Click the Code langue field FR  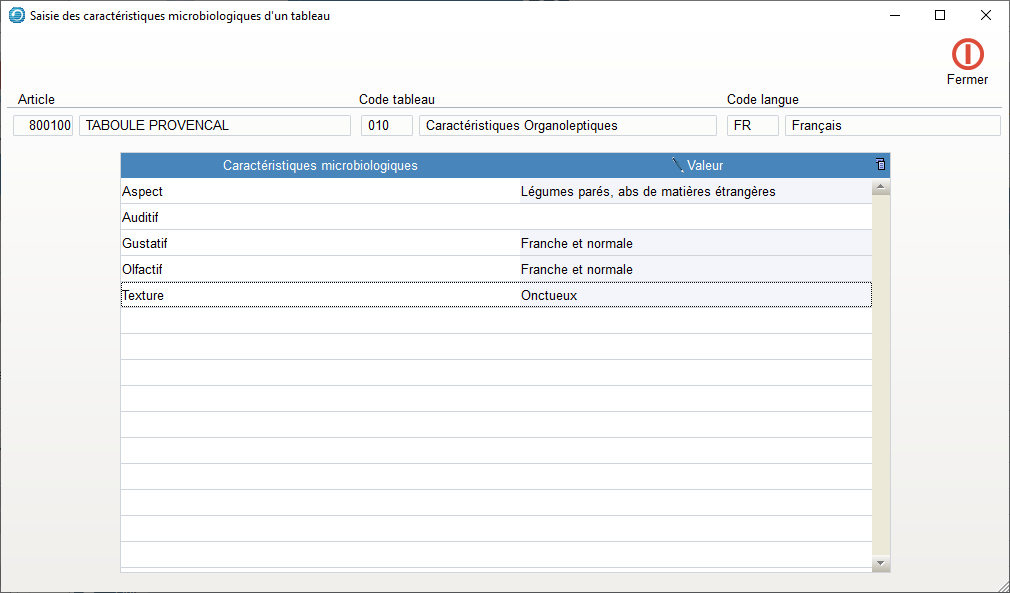[752, 125]
